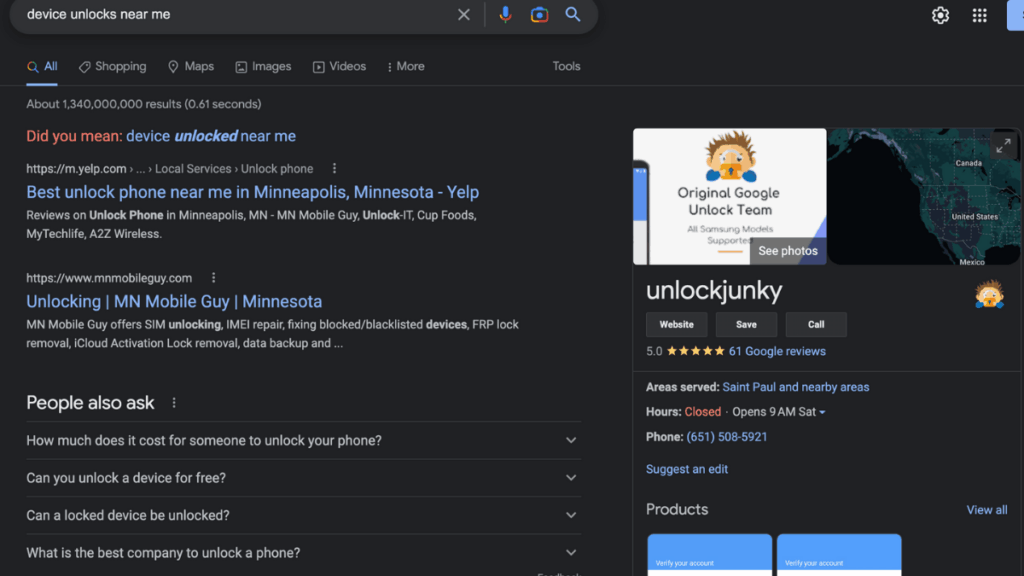The image size is (1024, 576).
Task: Click 'View all' products link
Action: click(x=987, y=510)
